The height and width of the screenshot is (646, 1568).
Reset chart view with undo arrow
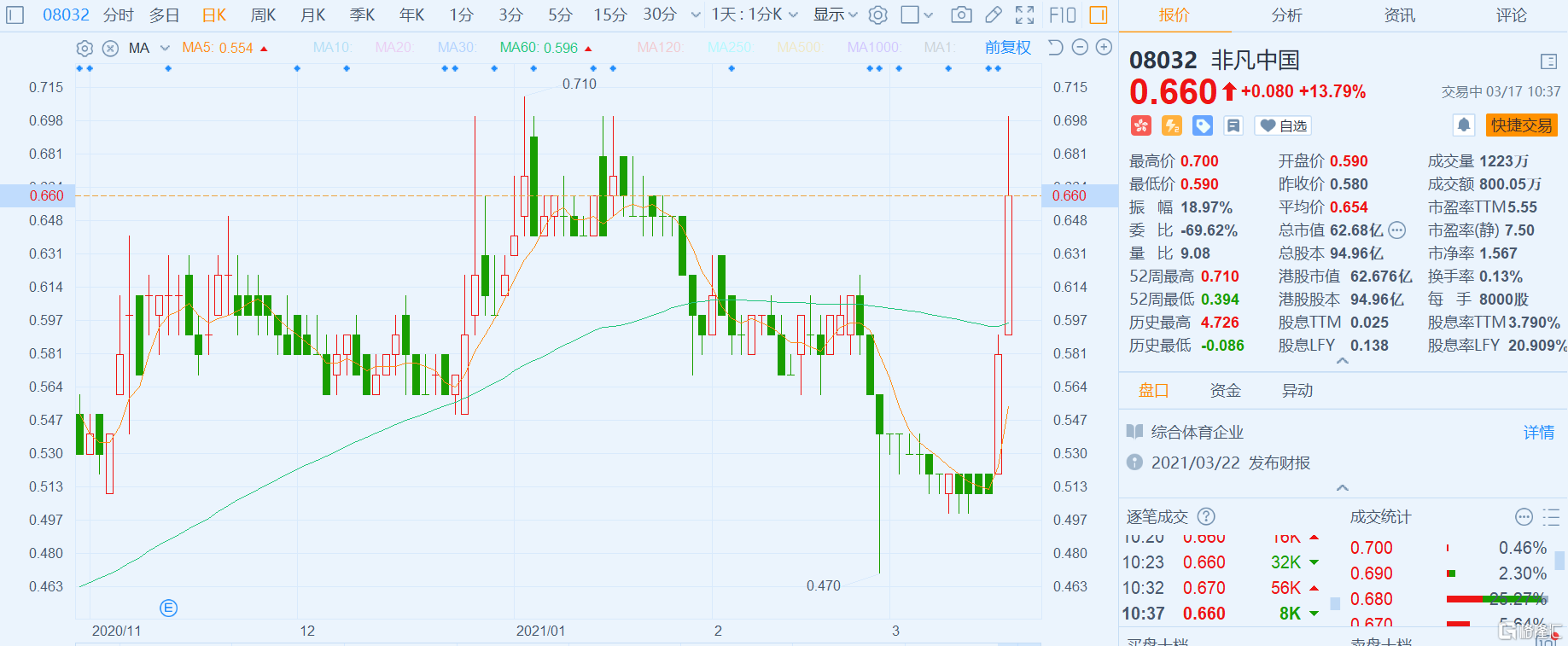(x=1056, y=47)
